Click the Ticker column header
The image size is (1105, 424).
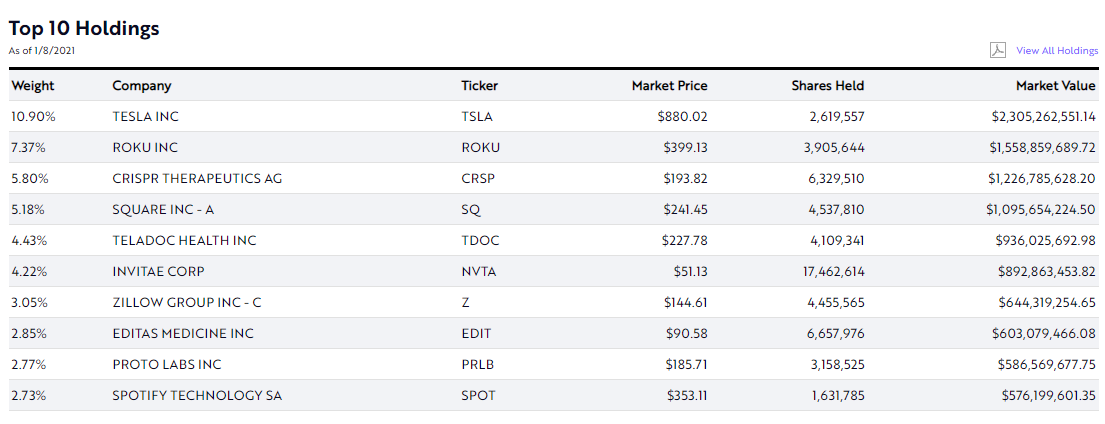coord(480,86)
